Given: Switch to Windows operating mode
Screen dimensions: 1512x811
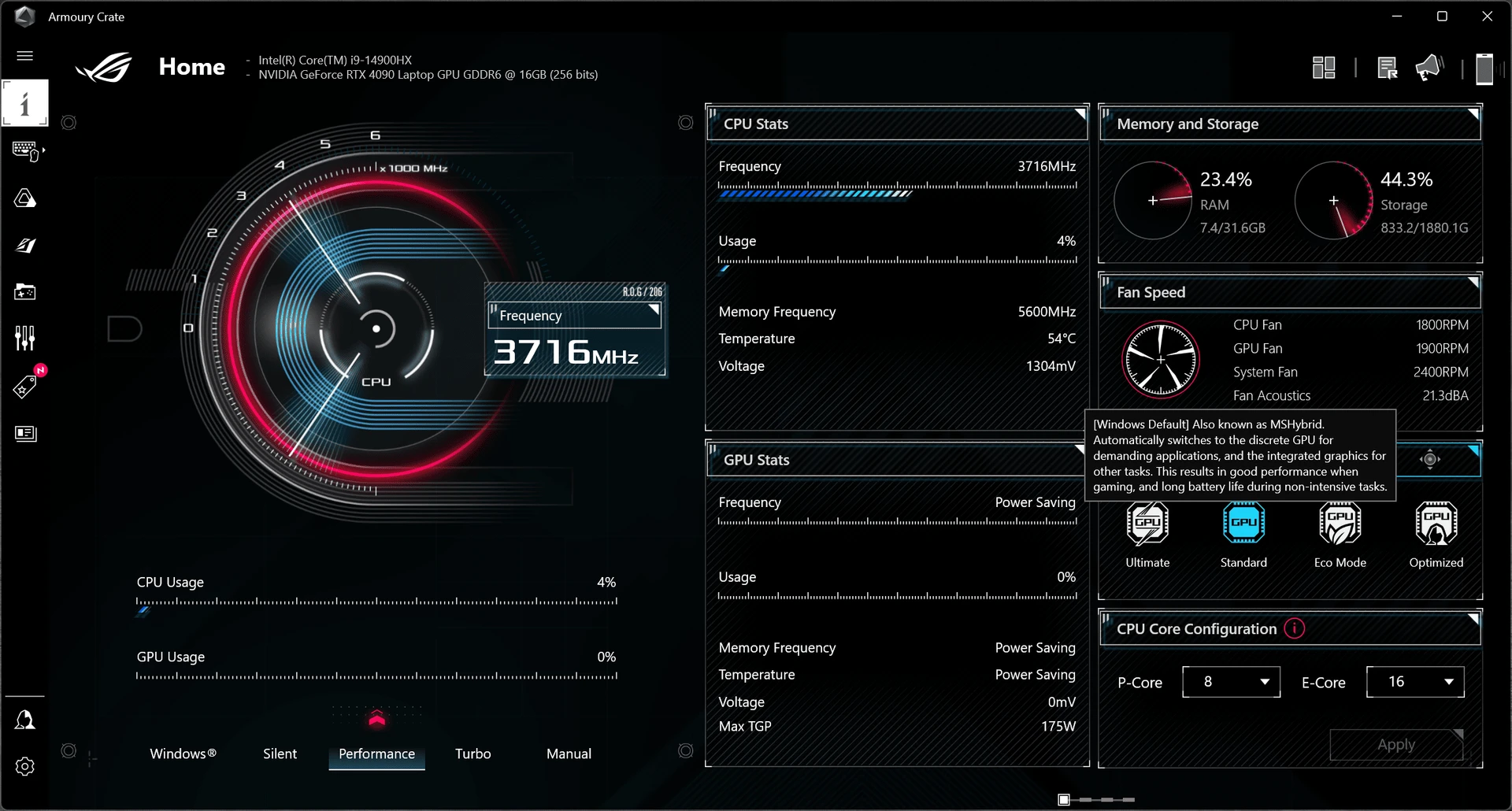Looking at the screenshot, I should point(183,754).
